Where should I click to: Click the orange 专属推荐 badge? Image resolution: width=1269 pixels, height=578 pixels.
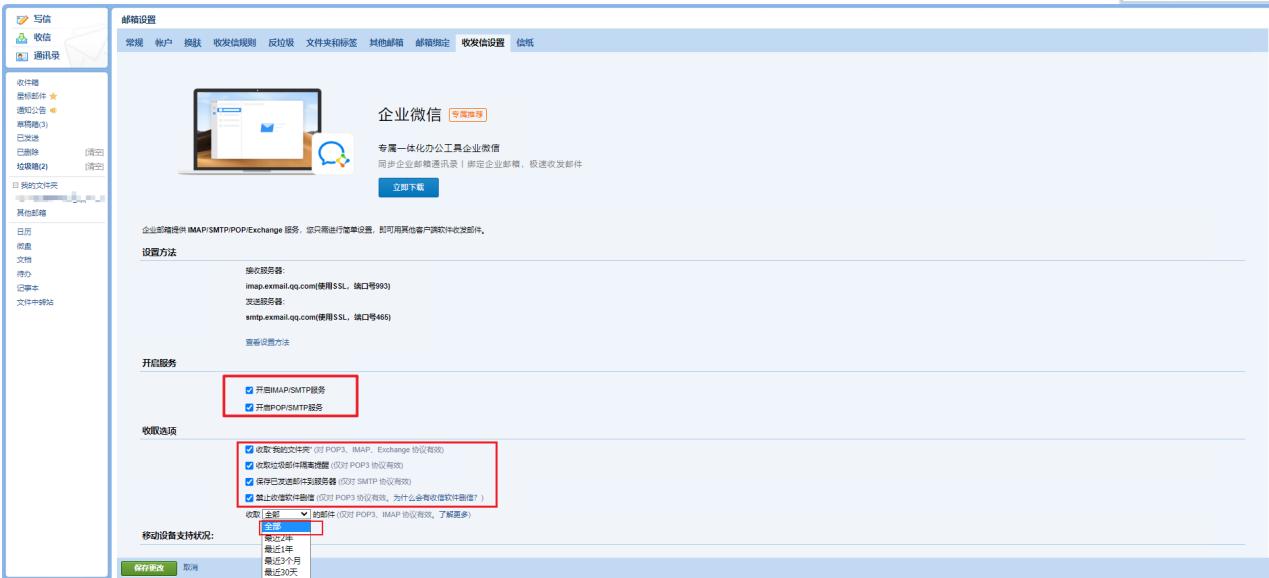click(467, 115)
